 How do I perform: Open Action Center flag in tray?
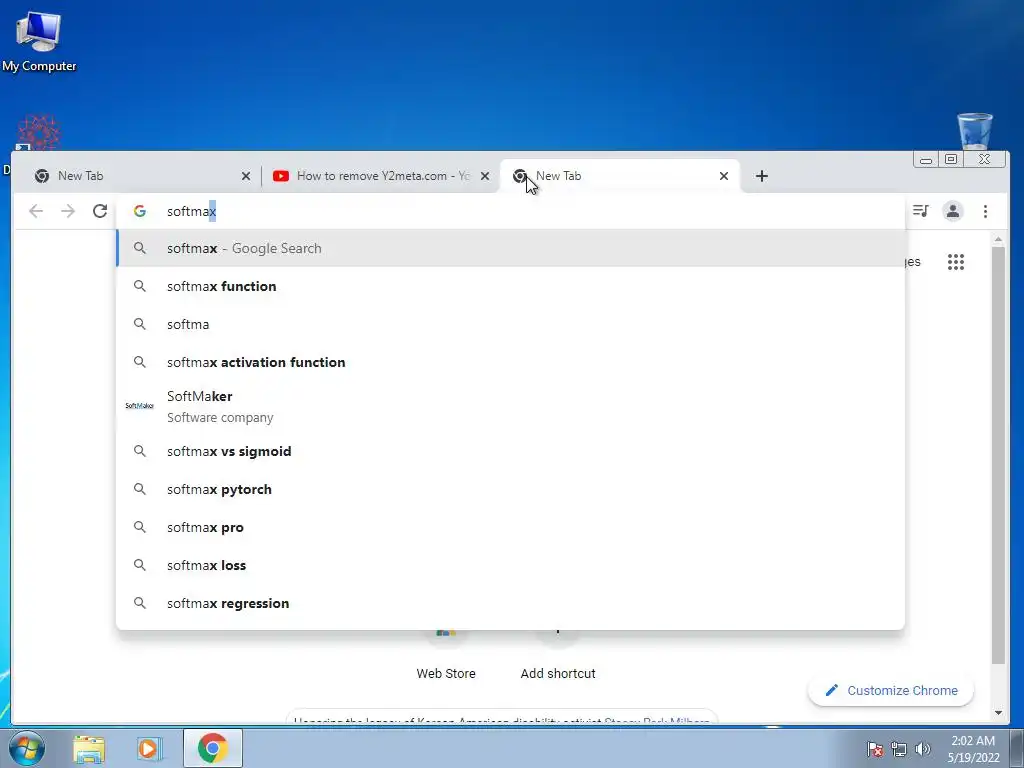[x=875, y=749]
